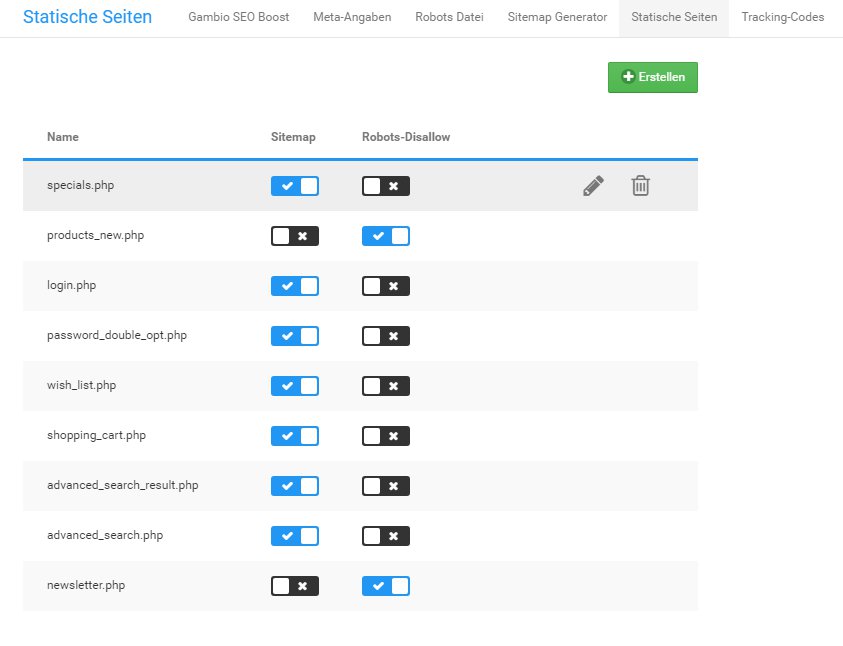Open the Robots Datei tab

(x=449, y=18)
